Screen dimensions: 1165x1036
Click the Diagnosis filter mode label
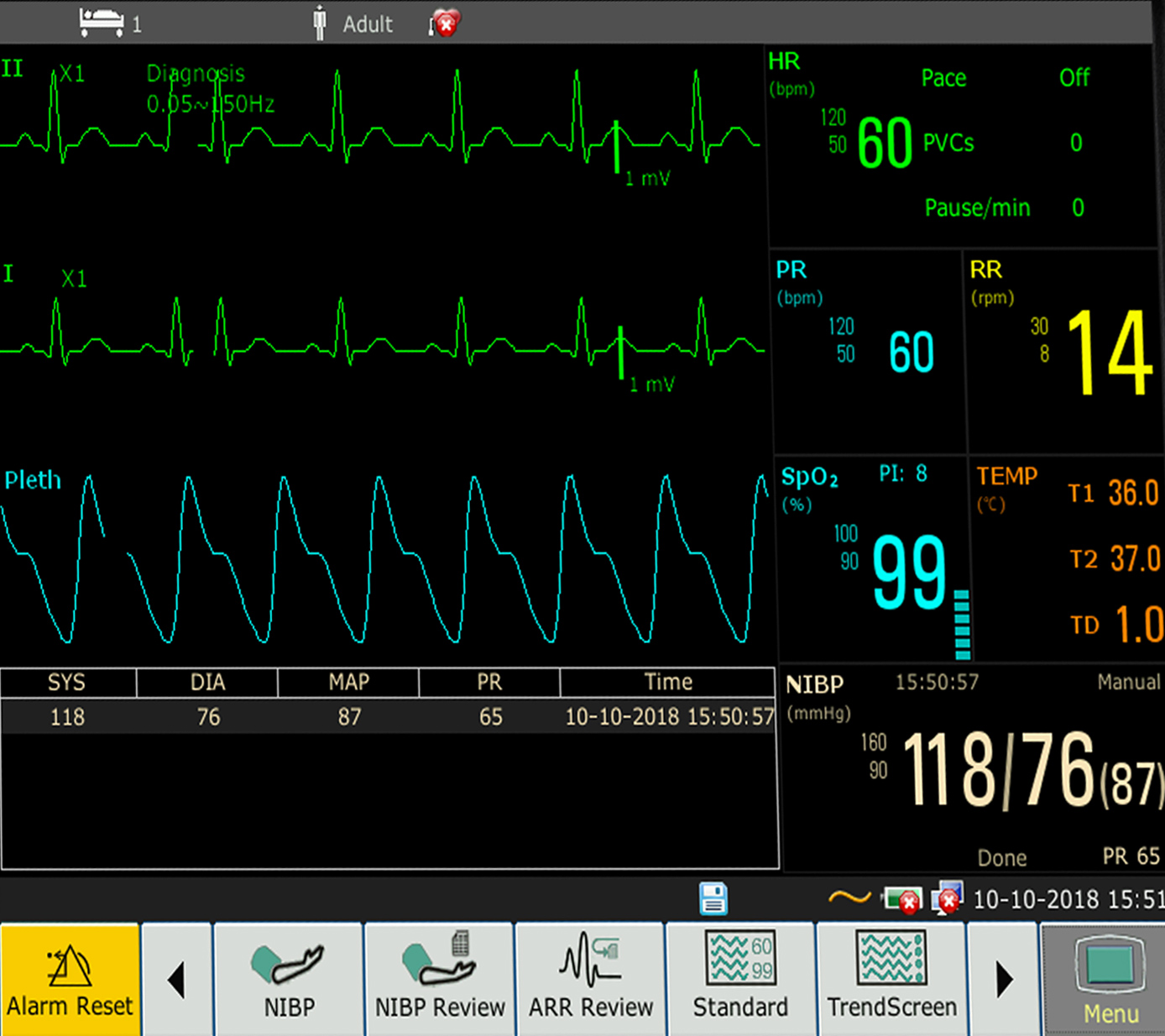coord(196,74)
